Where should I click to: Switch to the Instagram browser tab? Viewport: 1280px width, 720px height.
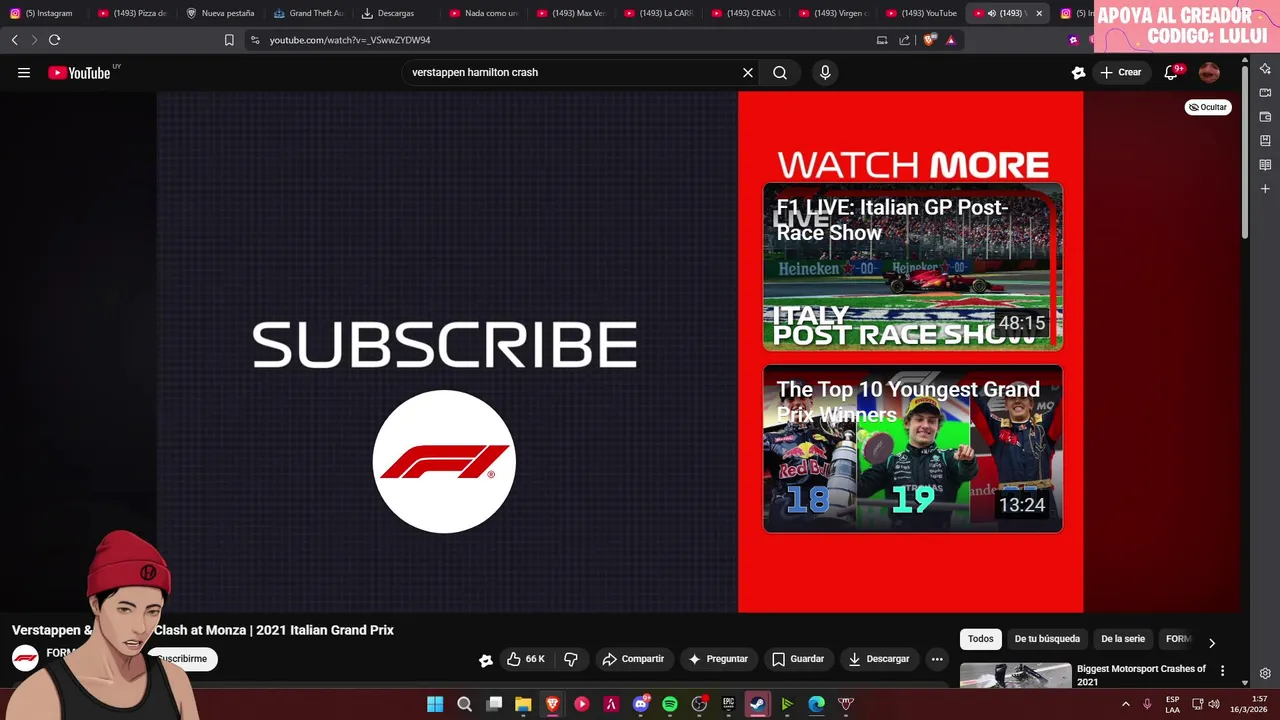tap(43, 13)
